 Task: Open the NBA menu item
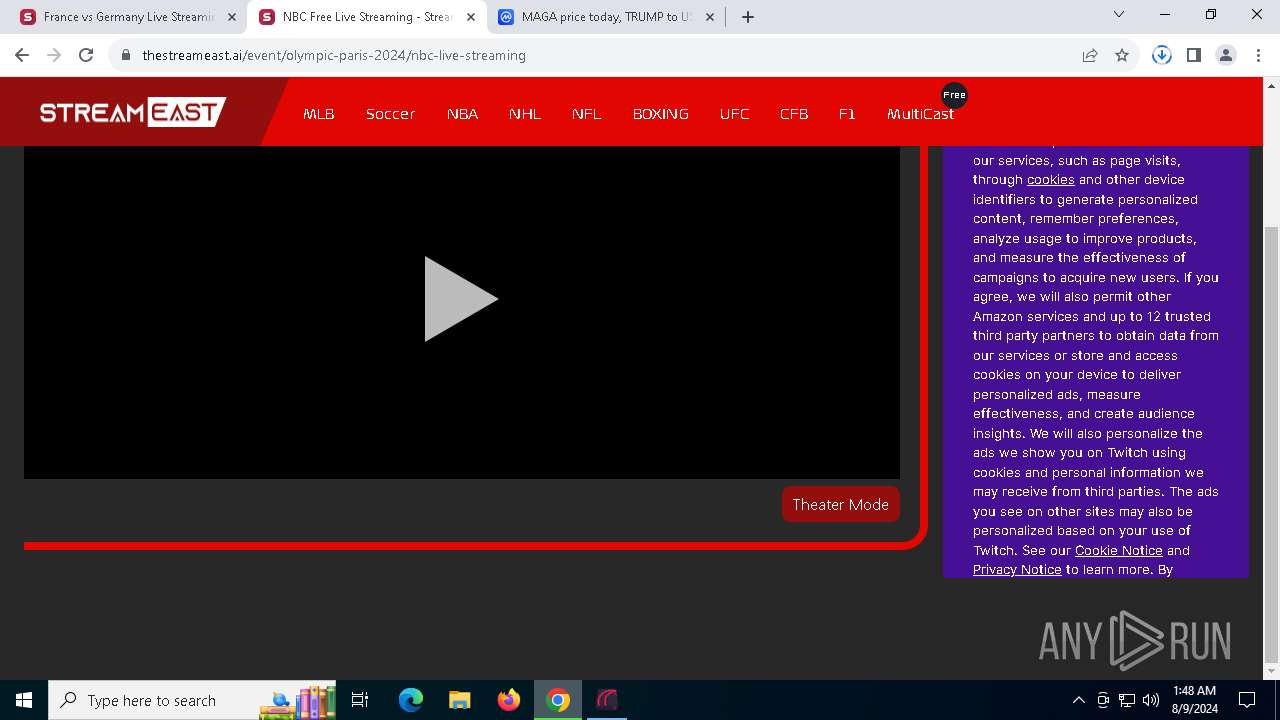462,114
